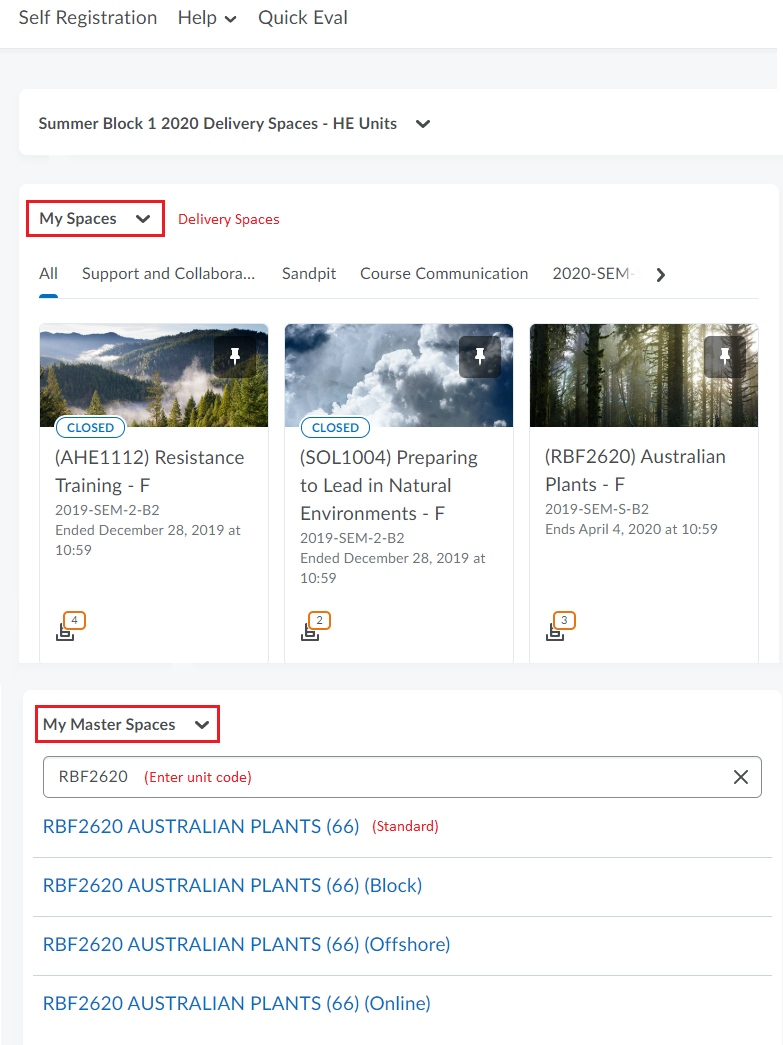
Task: Open the Help menu
Action: click(x=207, y=18)
